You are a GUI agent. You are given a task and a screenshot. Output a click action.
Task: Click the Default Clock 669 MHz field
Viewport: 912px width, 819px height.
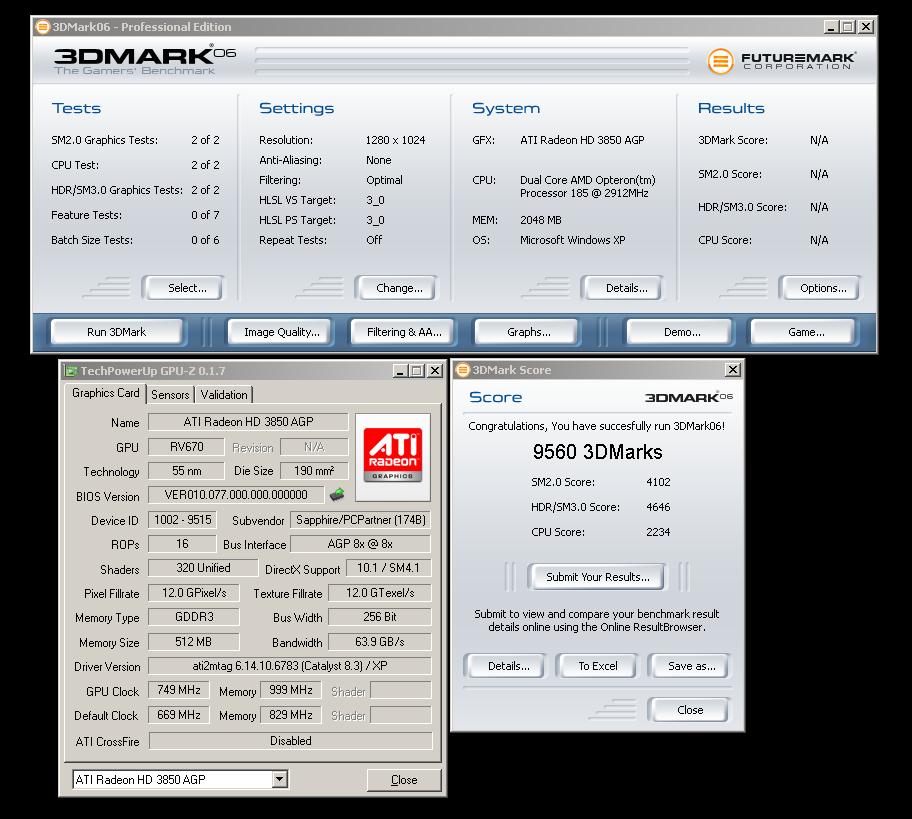point(179,715)
